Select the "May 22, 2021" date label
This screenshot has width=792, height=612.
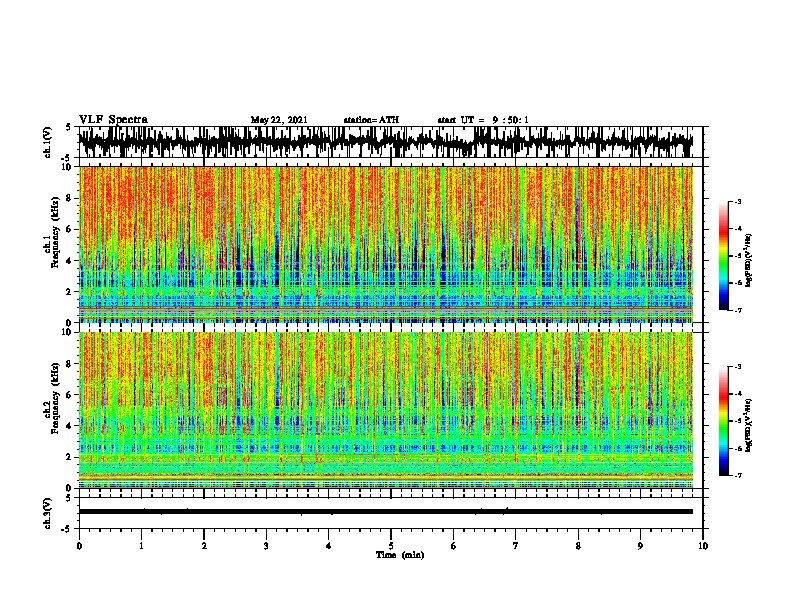279,120
